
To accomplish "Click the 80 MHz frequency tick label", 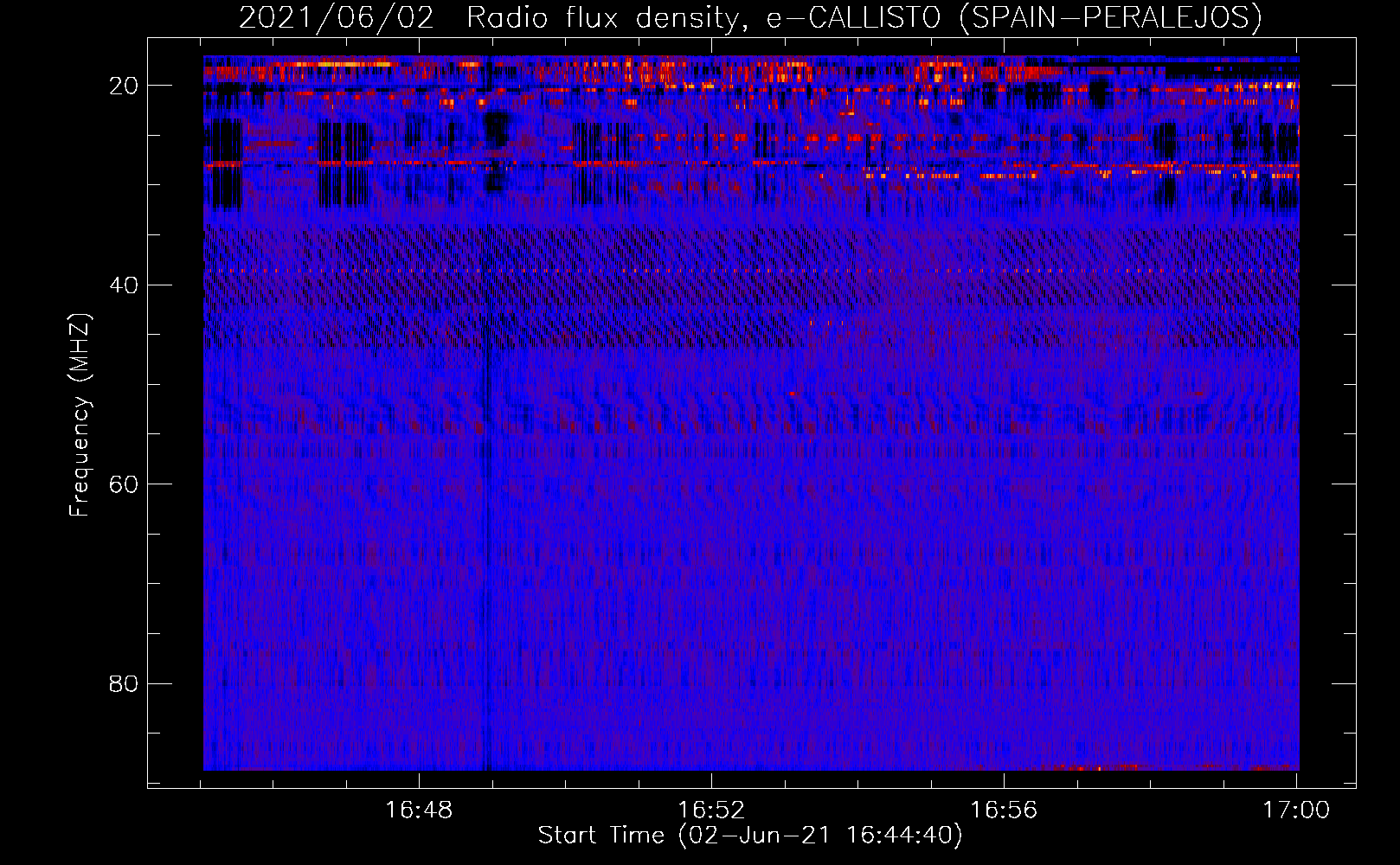I will point(124,684).
